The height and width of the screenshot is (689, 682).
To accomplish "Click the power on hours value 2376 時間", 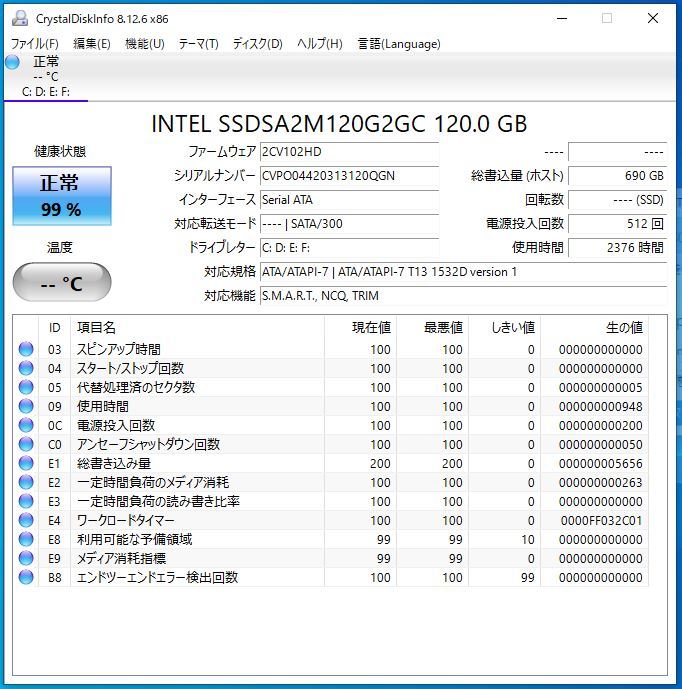I will click(618, 248).
